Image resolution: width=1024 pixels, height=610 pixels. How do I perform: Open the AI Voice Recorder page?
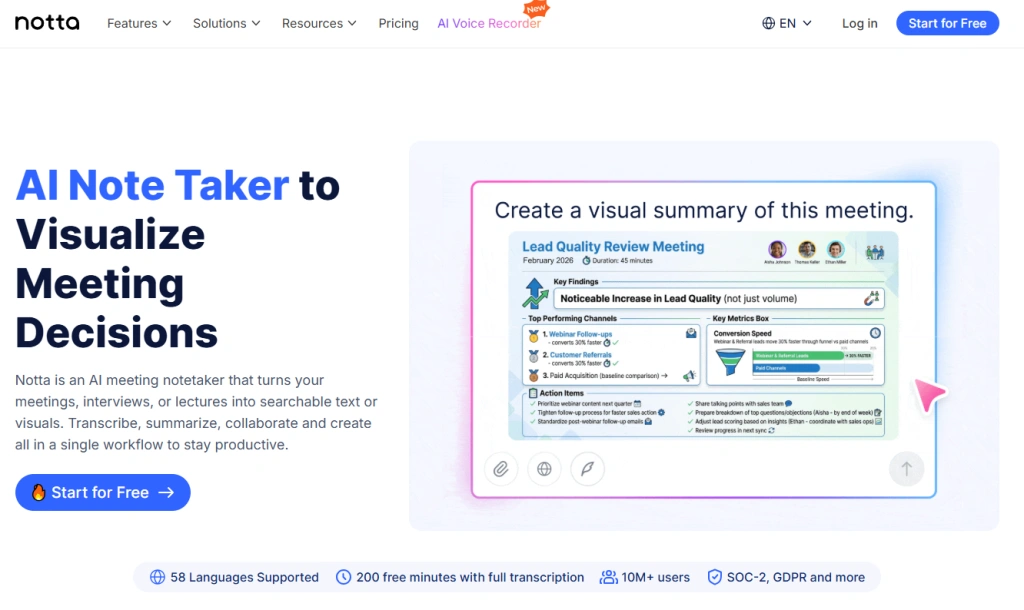[x=489, y=24]
